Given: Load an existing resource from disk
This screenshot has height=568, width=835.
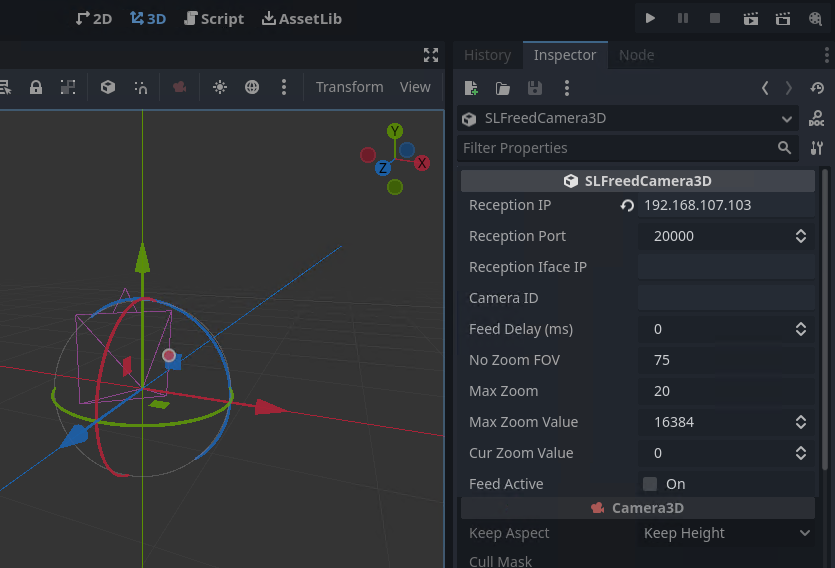Looking at the screenshot, I should click(503, 88).
